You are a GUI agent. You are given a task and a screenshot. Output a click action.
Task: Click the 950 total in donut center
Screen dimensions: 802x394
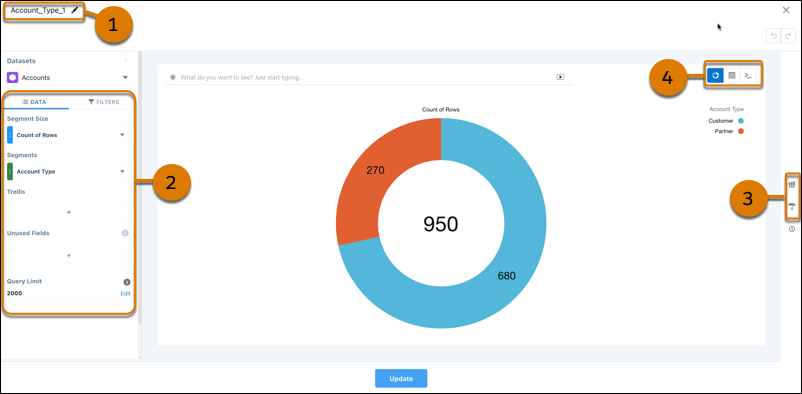[x=441, y=224]
